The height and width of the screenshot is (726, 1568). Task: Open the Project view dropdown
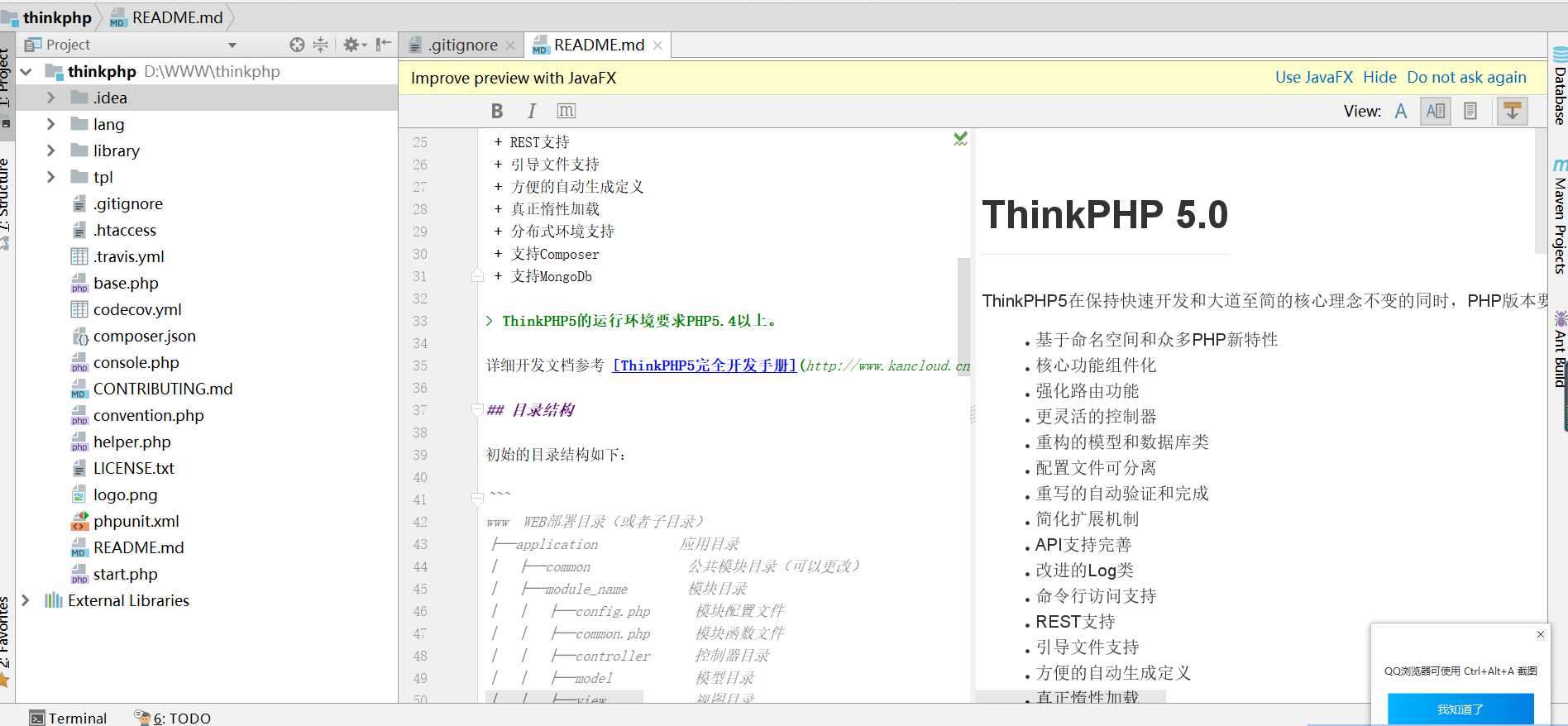pos(232,45)
